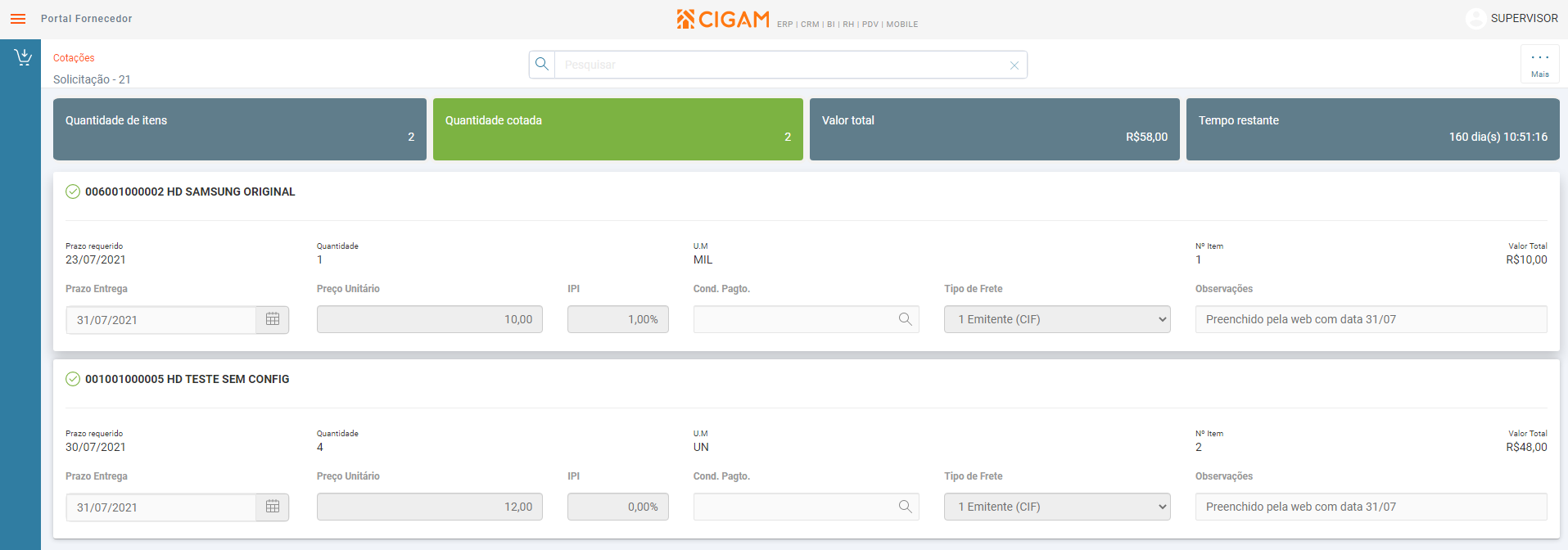Search Cond. Pagto. for HD TESTE item
The height and width of the screenshot is (550, 1568).
905,507
